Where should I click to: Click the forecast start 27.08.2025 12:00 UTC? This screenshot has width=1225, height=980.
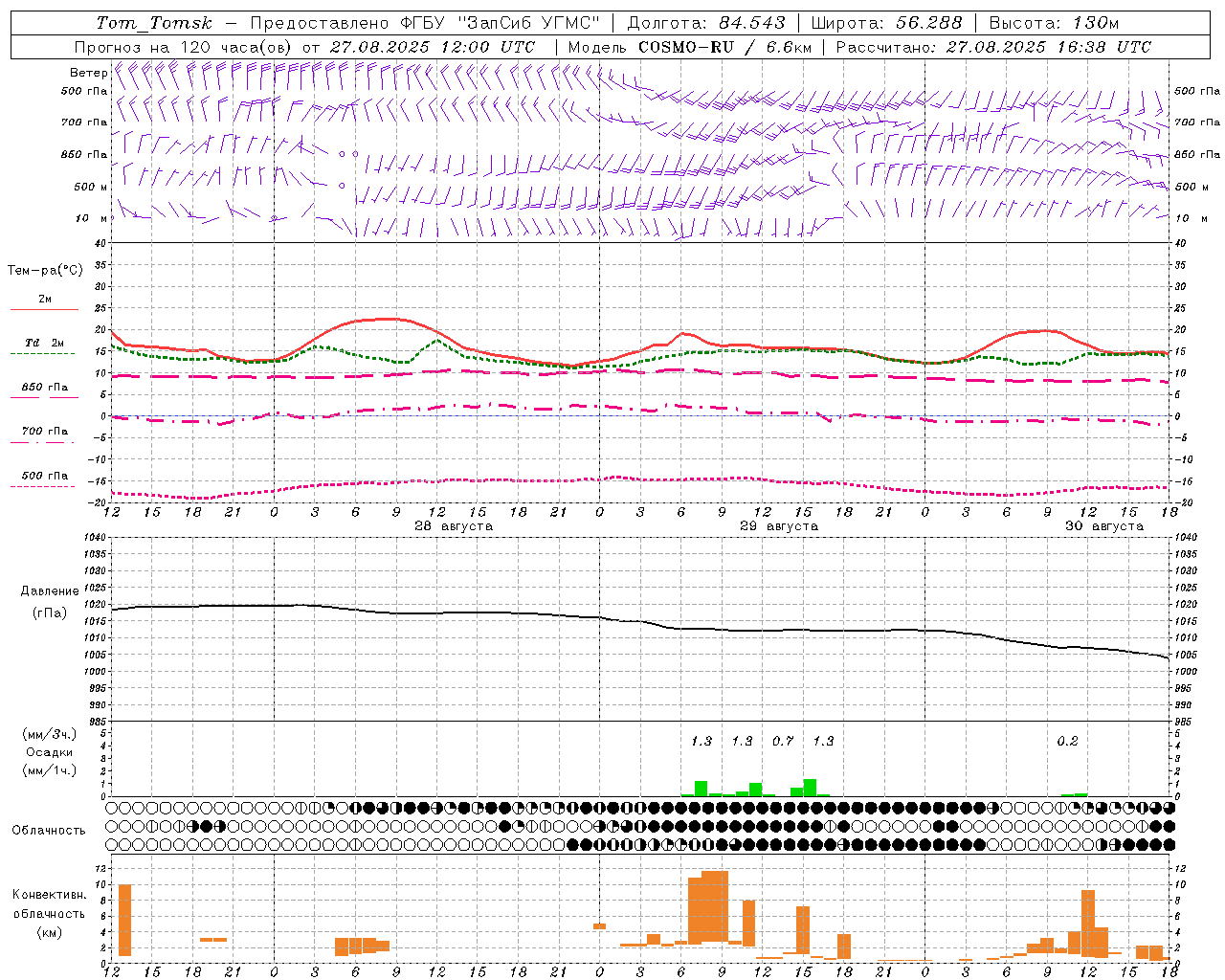(x=433, y=47)
